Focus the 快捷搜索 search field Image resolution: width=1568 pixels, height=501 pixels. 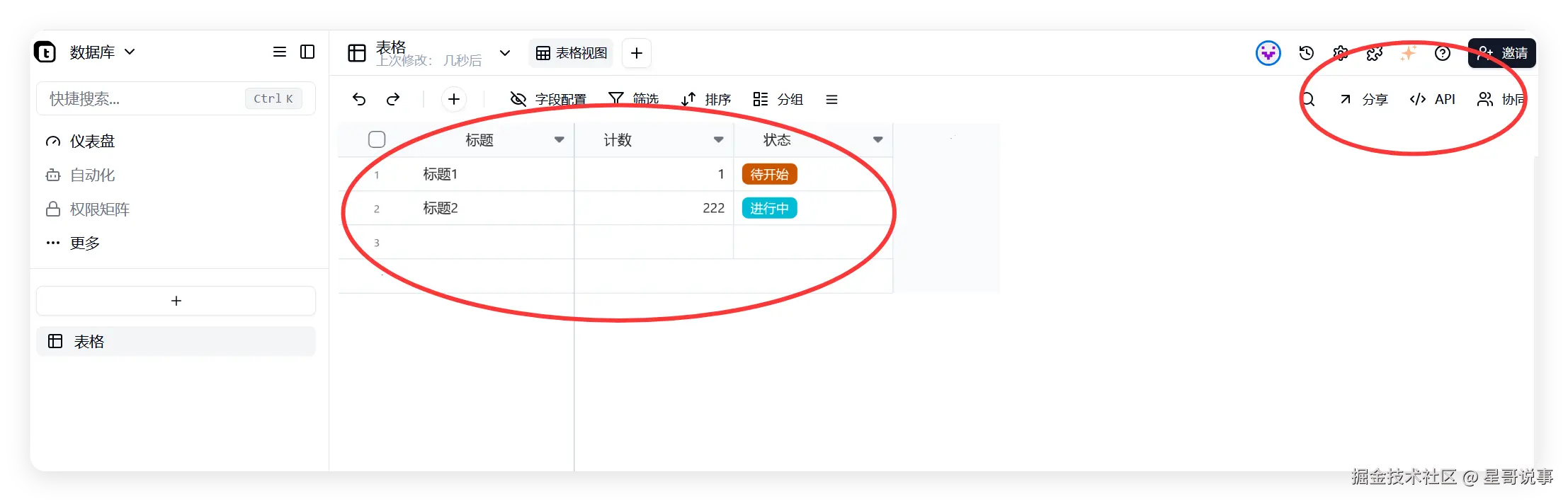click(x=176, y=98)
